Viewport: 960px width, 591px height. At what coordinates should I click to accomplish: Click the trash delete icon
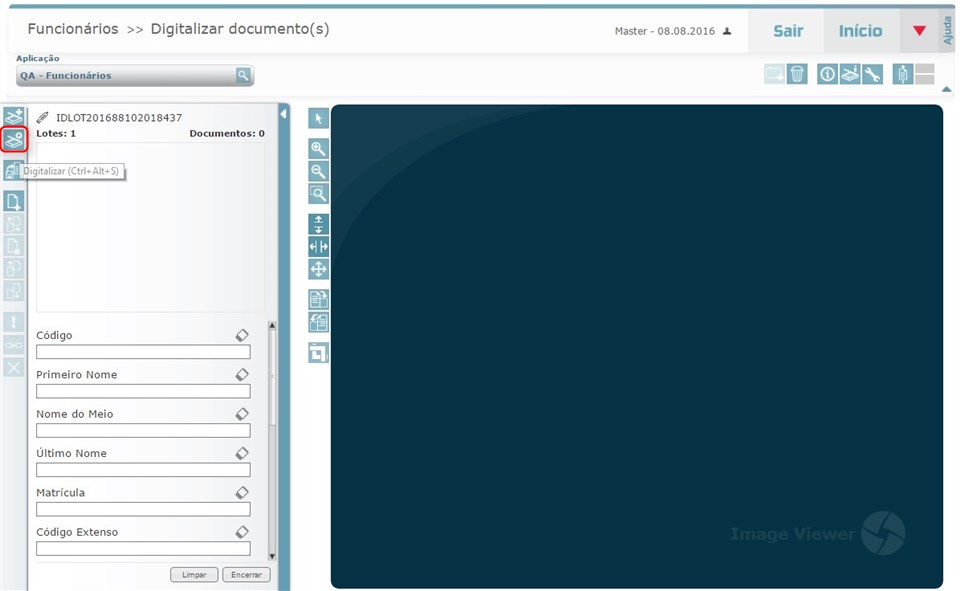point(795,74)
